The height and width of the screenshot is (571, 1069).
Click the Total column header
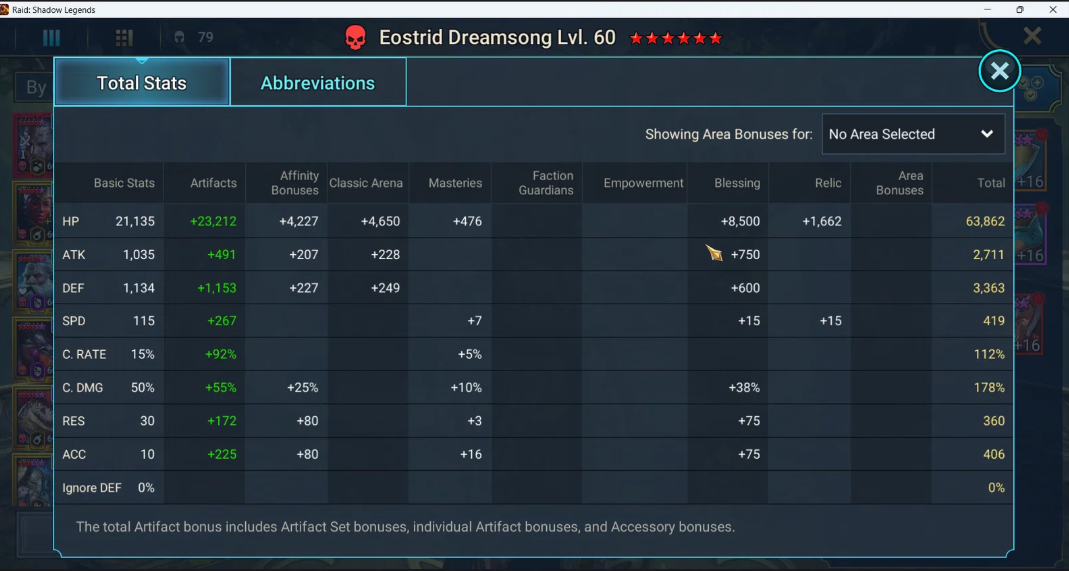tap(991, 183)
